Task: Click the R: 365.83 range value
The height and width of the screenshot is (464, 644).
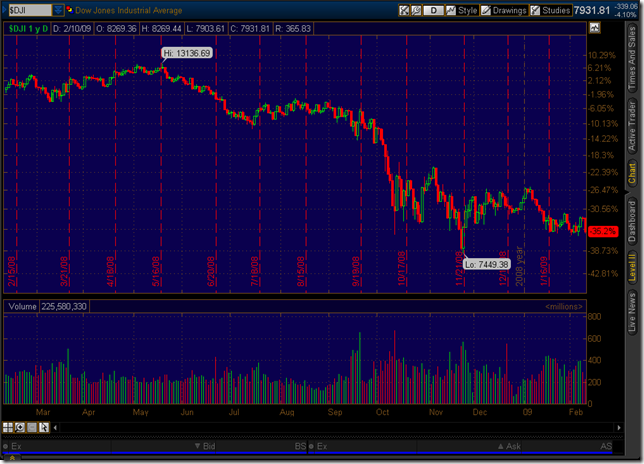Action: tap(293, 29)
